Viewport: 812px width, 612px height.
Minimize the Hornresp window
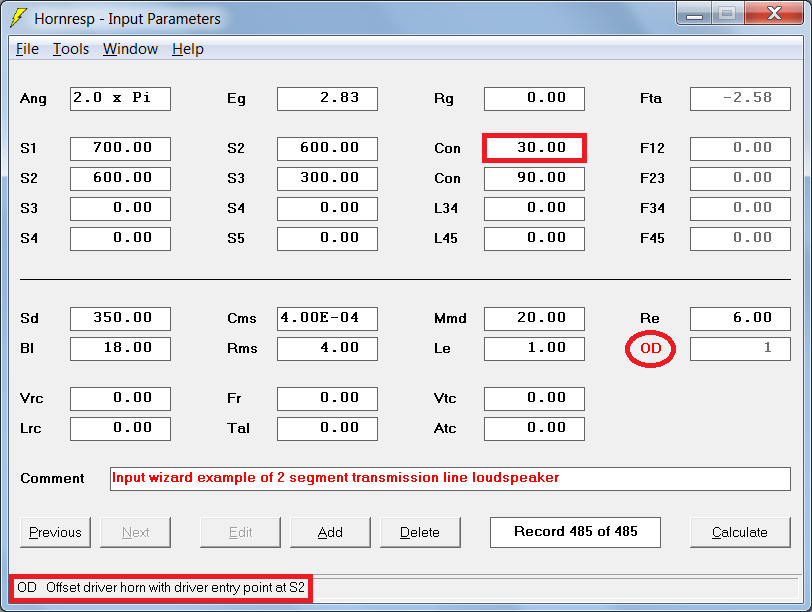click(x=694, y=13)
